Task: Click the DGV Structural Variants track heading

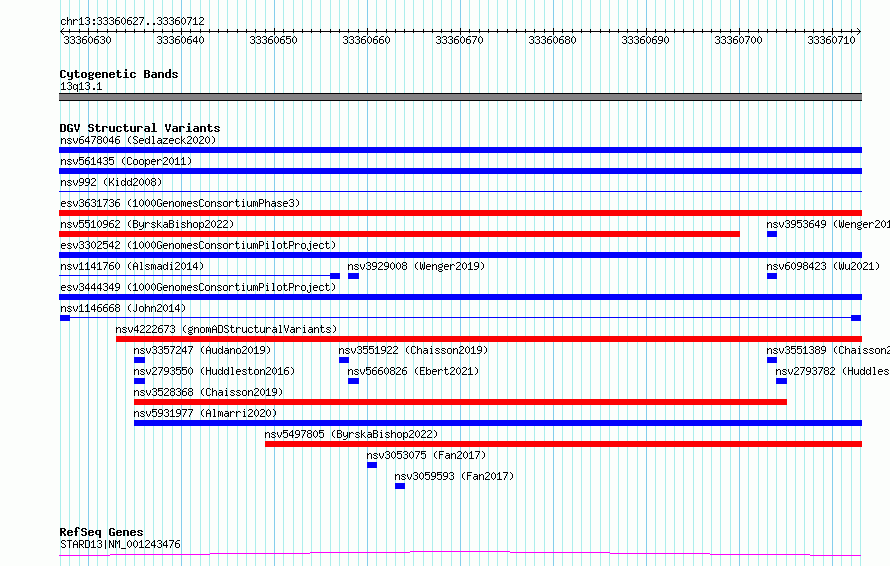Action: tap(140, 128)
